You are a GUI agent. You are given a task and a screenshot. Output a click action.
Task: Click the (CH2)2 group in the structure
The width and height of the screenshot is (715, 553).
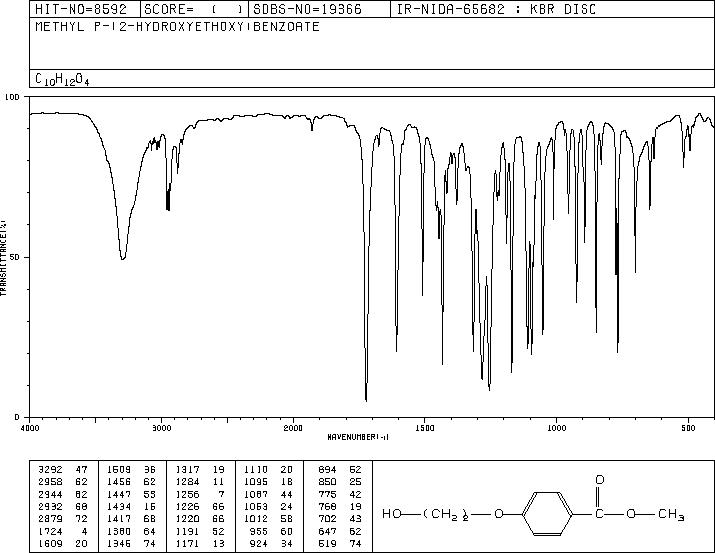tap(445, 515)
